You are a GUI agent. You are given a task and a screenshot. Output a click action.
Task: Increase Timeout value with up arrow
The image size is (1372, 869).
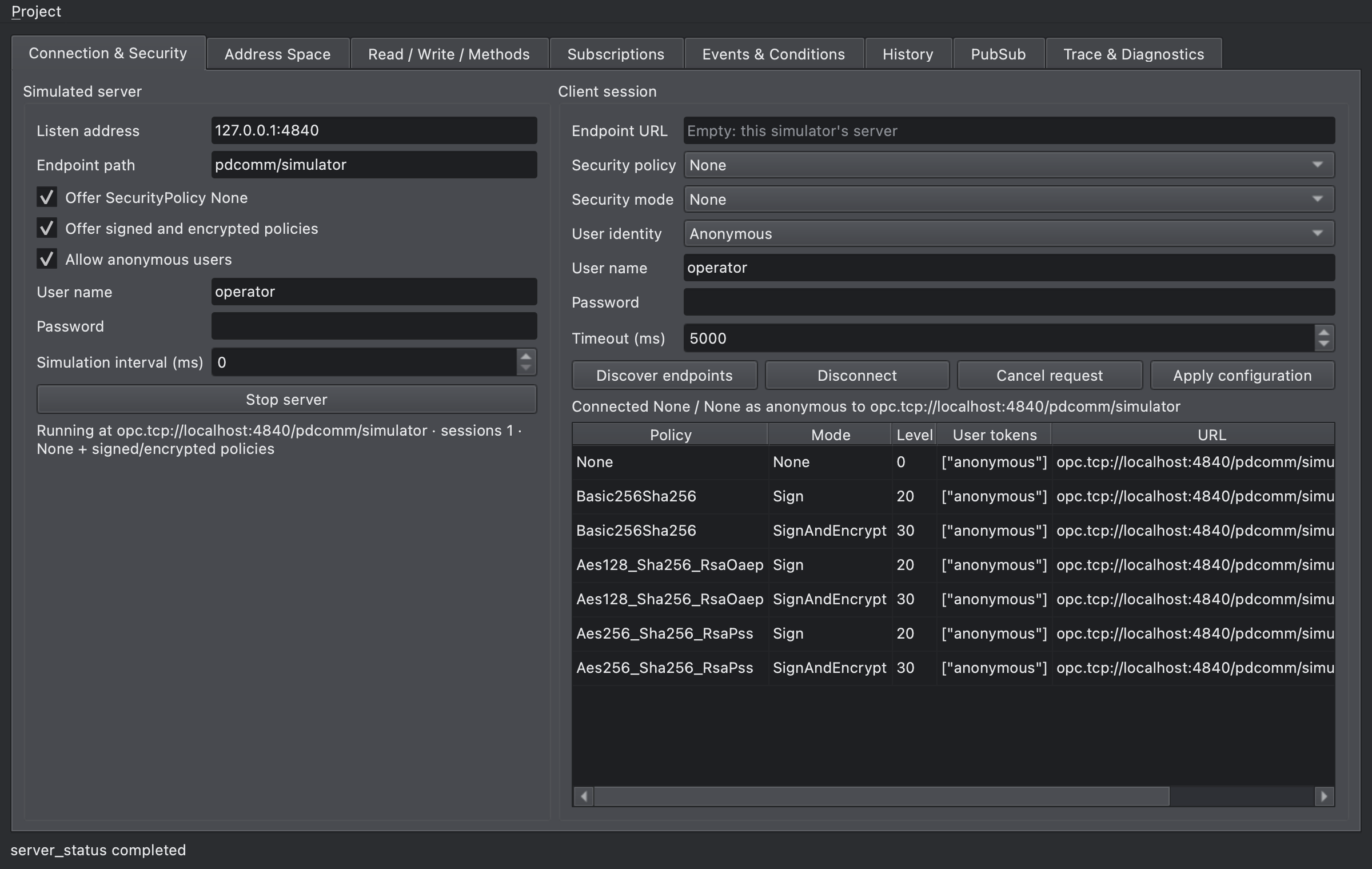point(1324,332)
